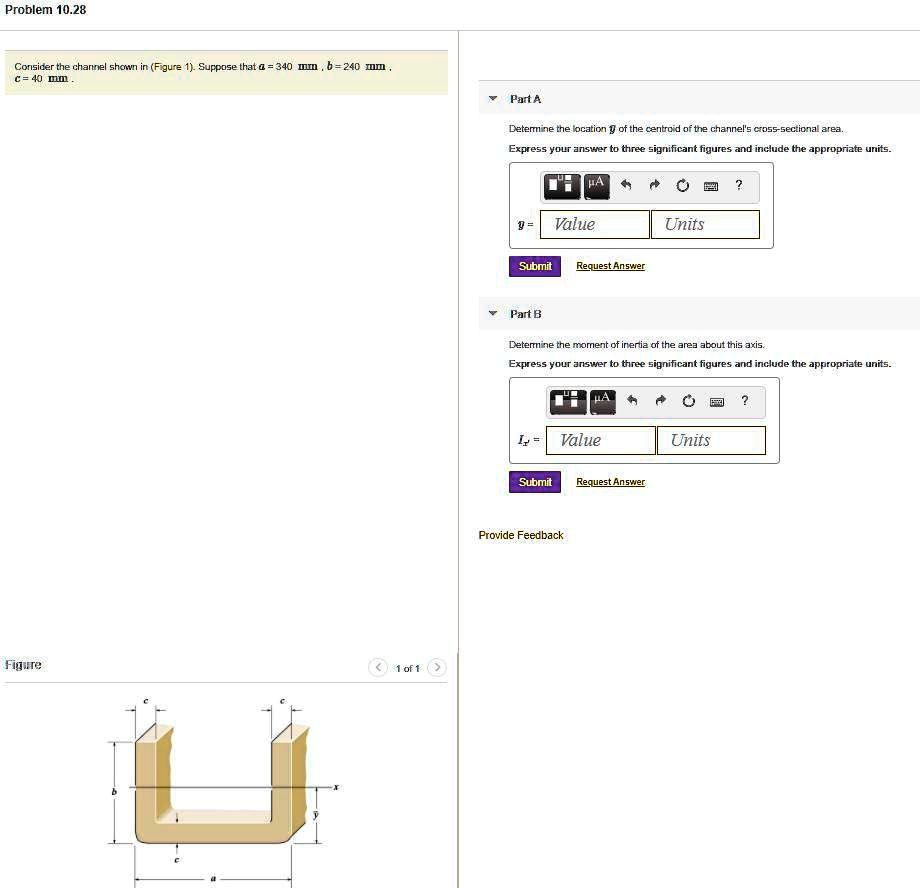Click the Part B heading label

pos(526,314)
